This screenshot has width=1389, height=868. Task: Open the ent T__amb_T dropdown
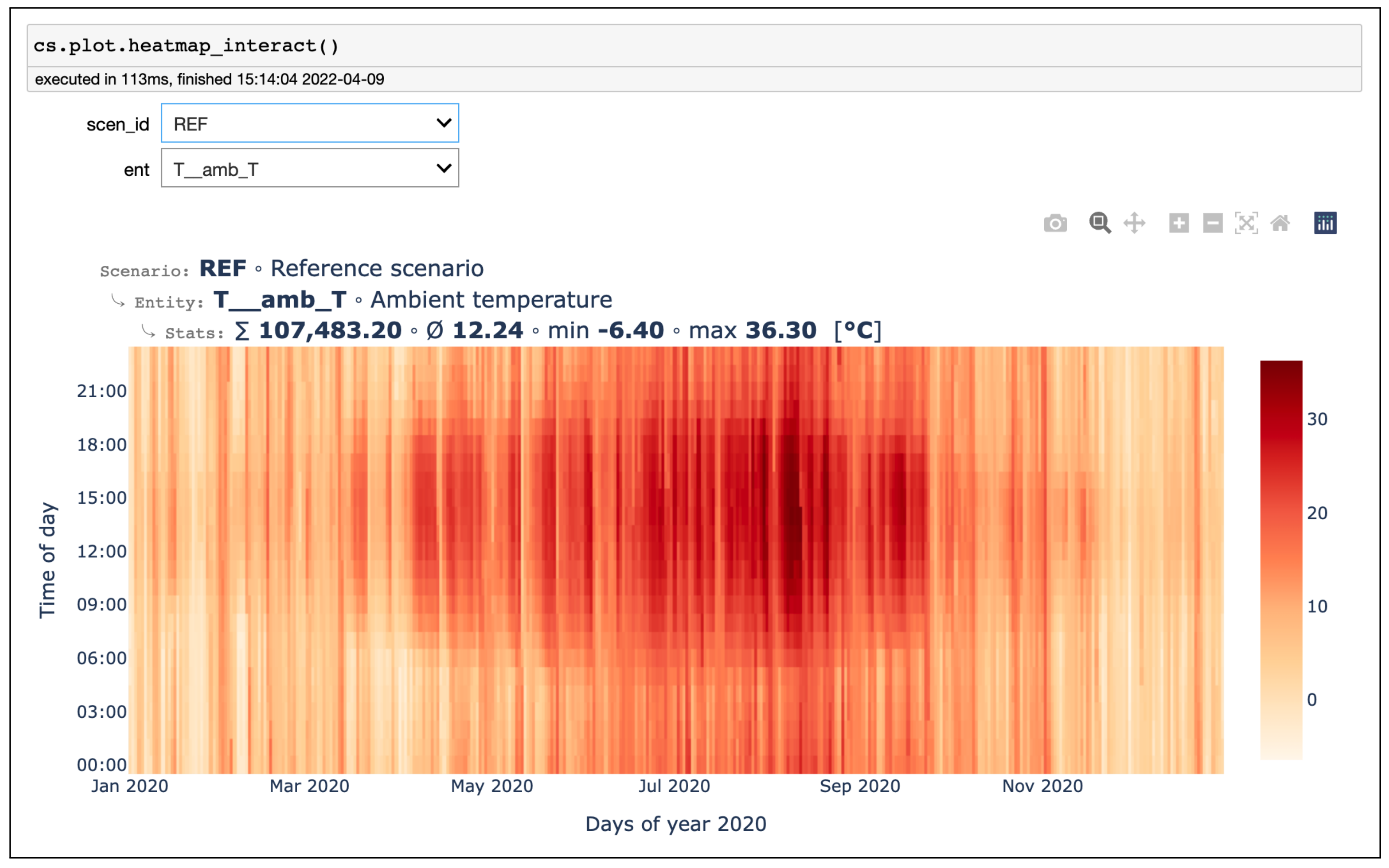[309, 168]
